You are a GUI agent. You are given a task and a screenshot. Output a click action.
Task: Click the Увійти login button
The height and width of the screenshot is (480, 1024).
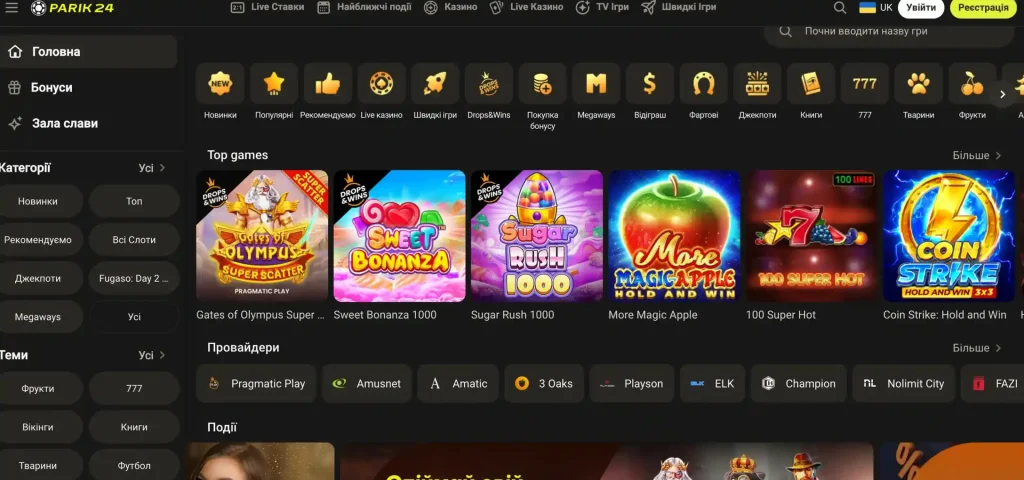tap(921, 8)
